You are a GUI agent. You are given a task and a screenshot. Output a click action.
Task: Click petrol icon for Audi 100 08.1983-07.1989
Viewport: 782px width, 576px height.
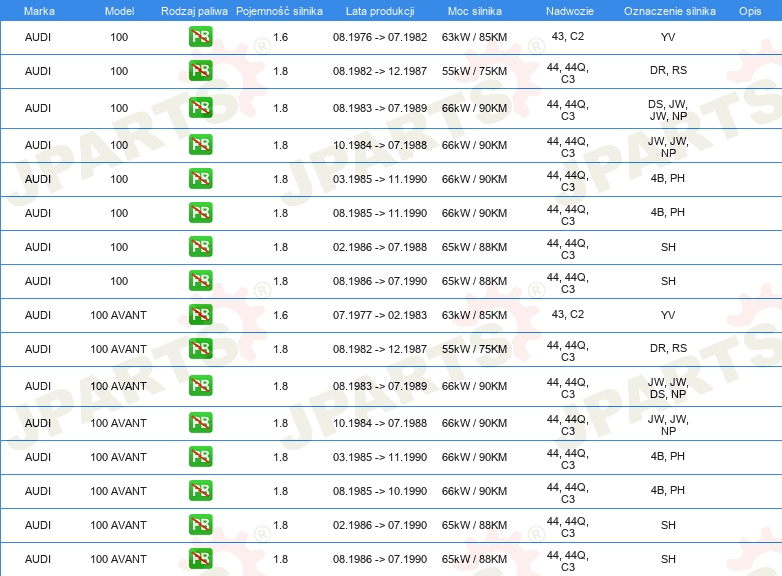click(x=200, y=108)
